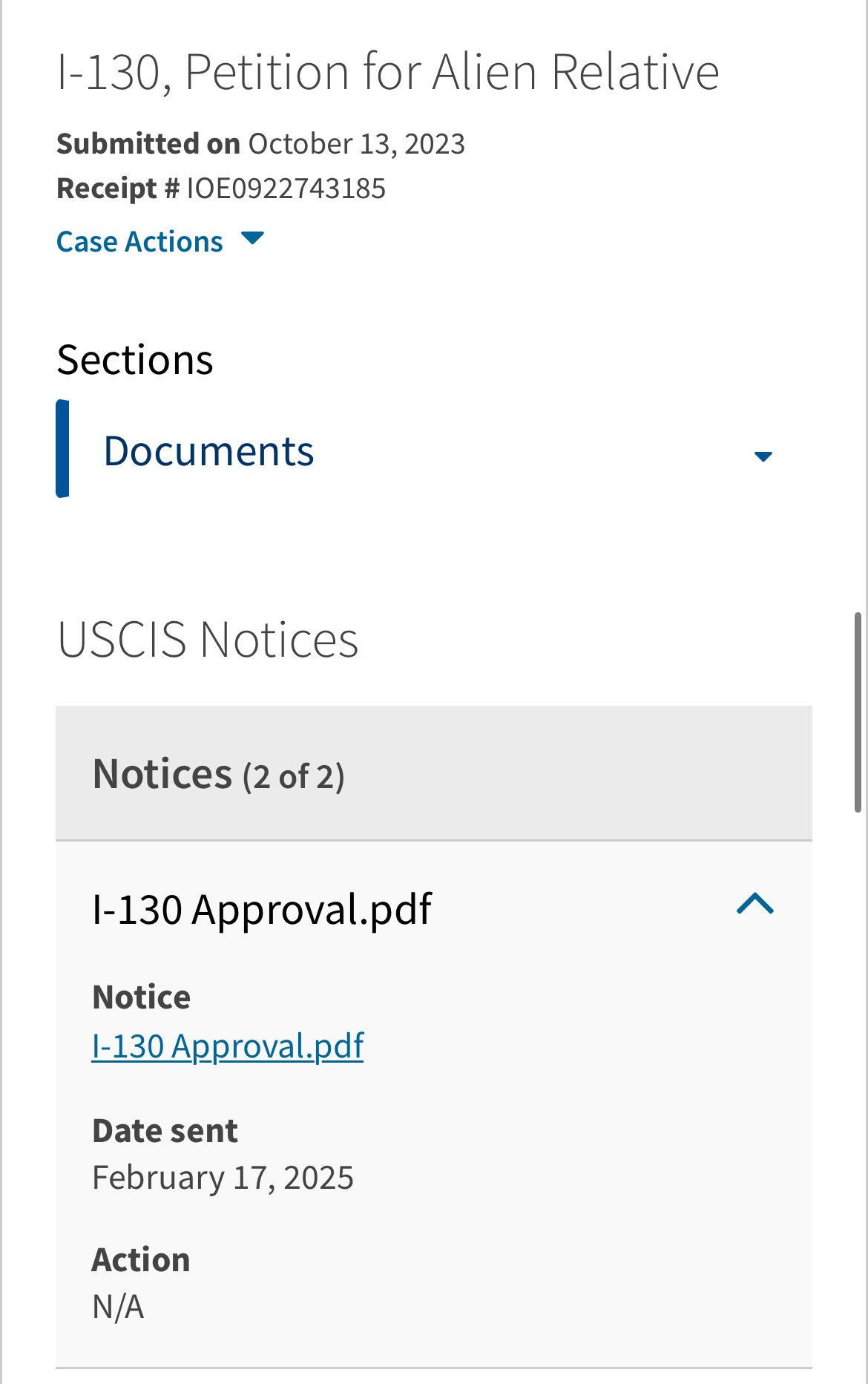The image size is (868, 1384).
Task: Click the Action label in notice
Action: pos(141,1259)
